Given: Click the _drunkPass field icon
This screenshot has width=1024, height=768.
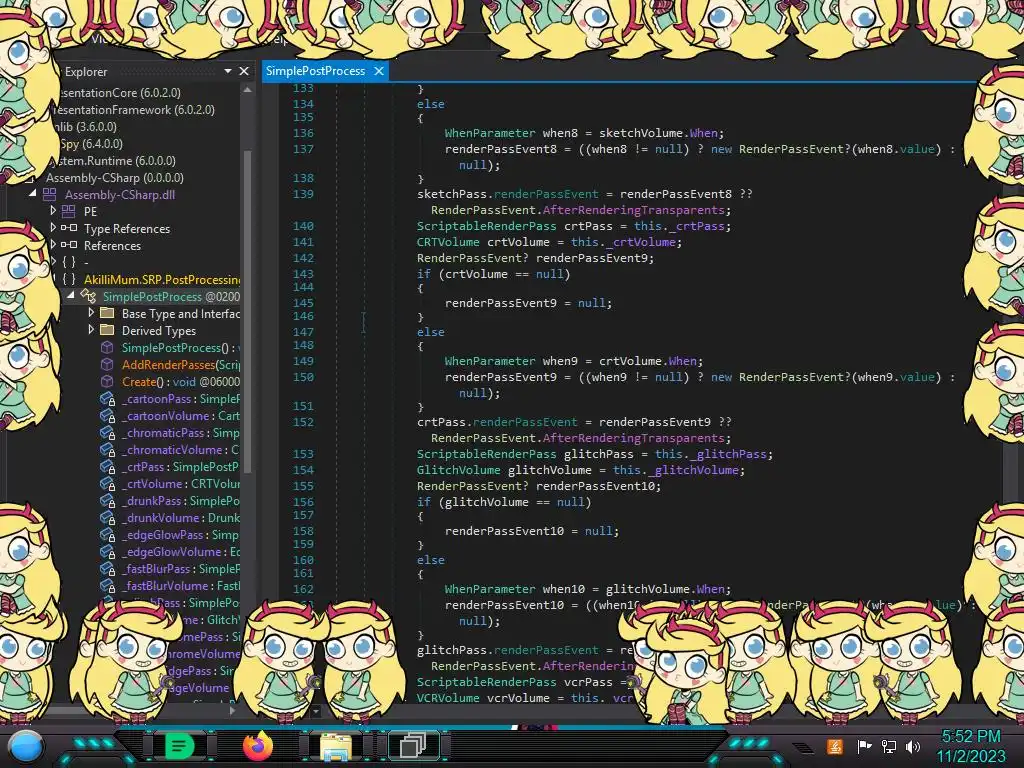Looking at the screenshot, I should 108,501.
